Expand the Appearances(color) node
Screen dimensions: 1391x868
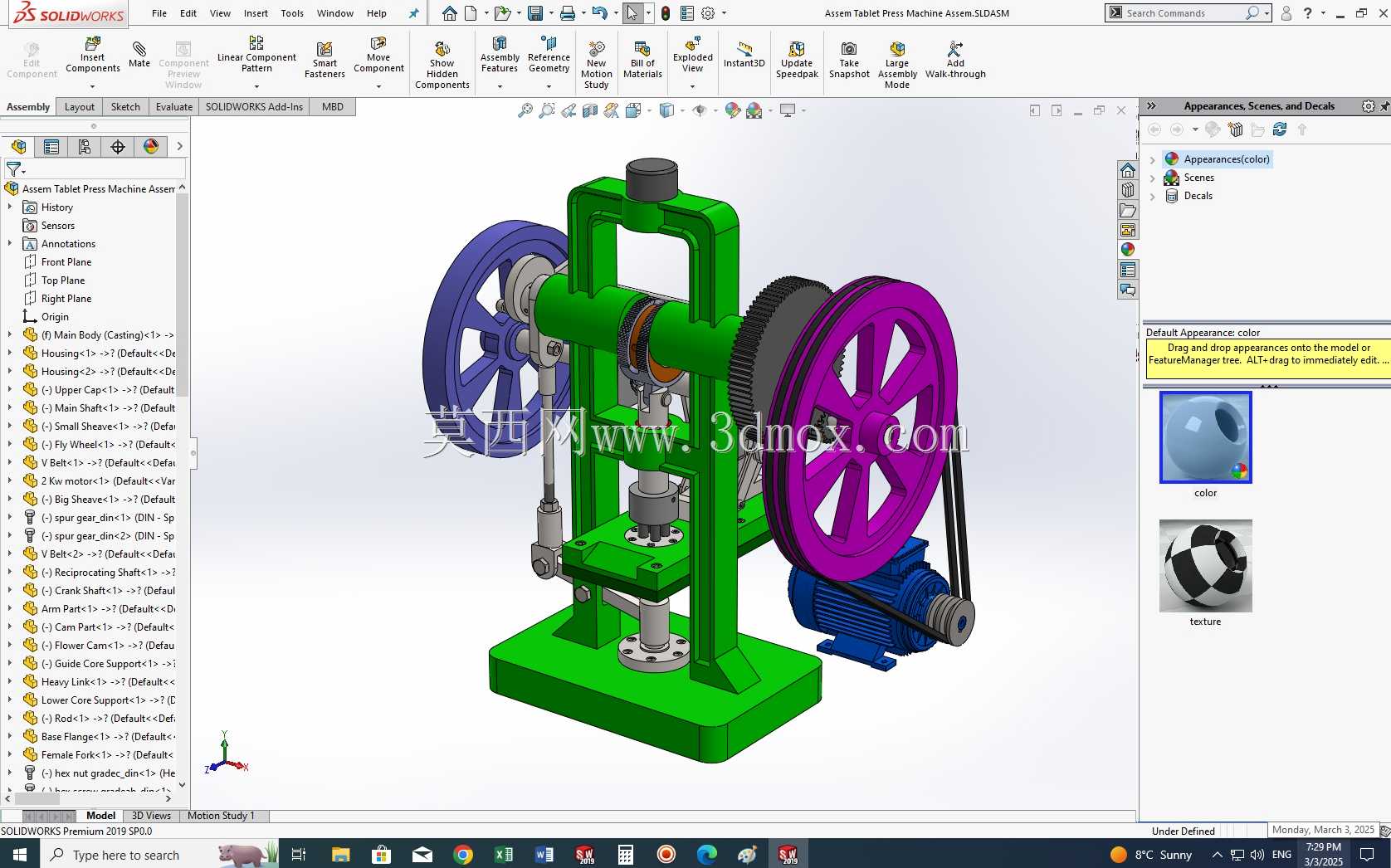(1152, 159)
